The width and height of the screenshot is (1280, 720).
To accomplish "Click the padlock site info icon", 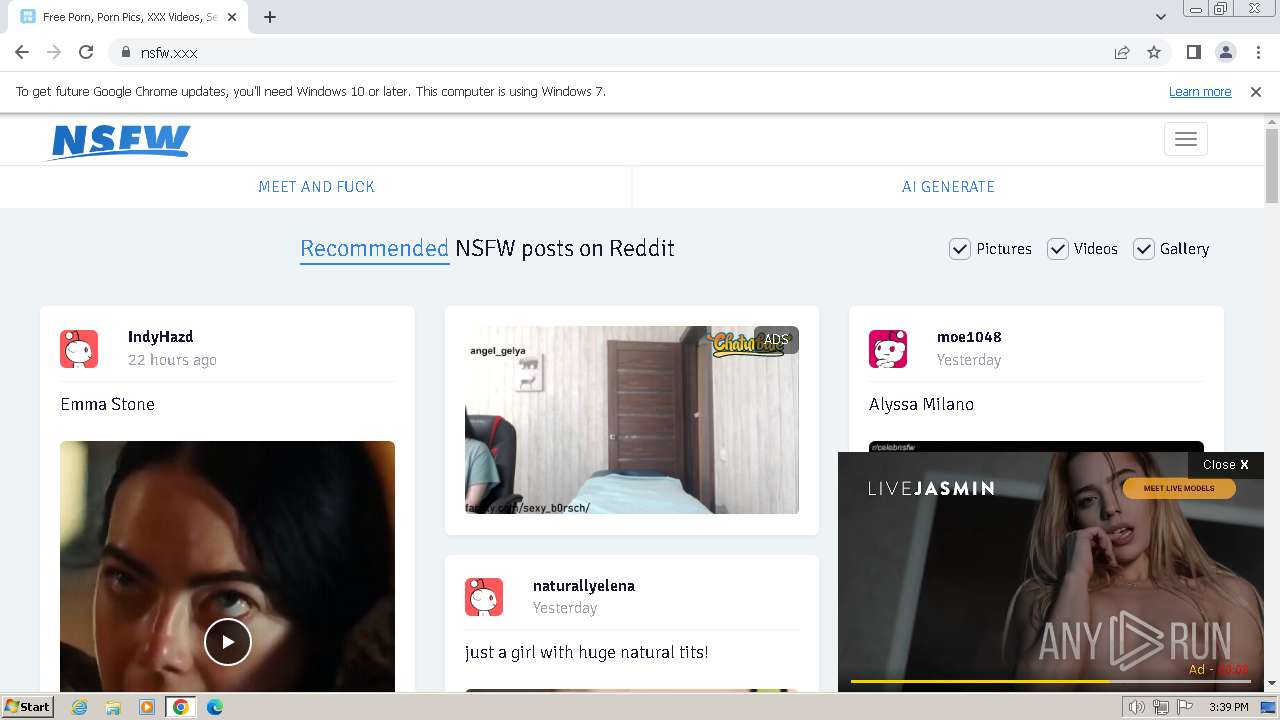I will (x=125, y=52).
